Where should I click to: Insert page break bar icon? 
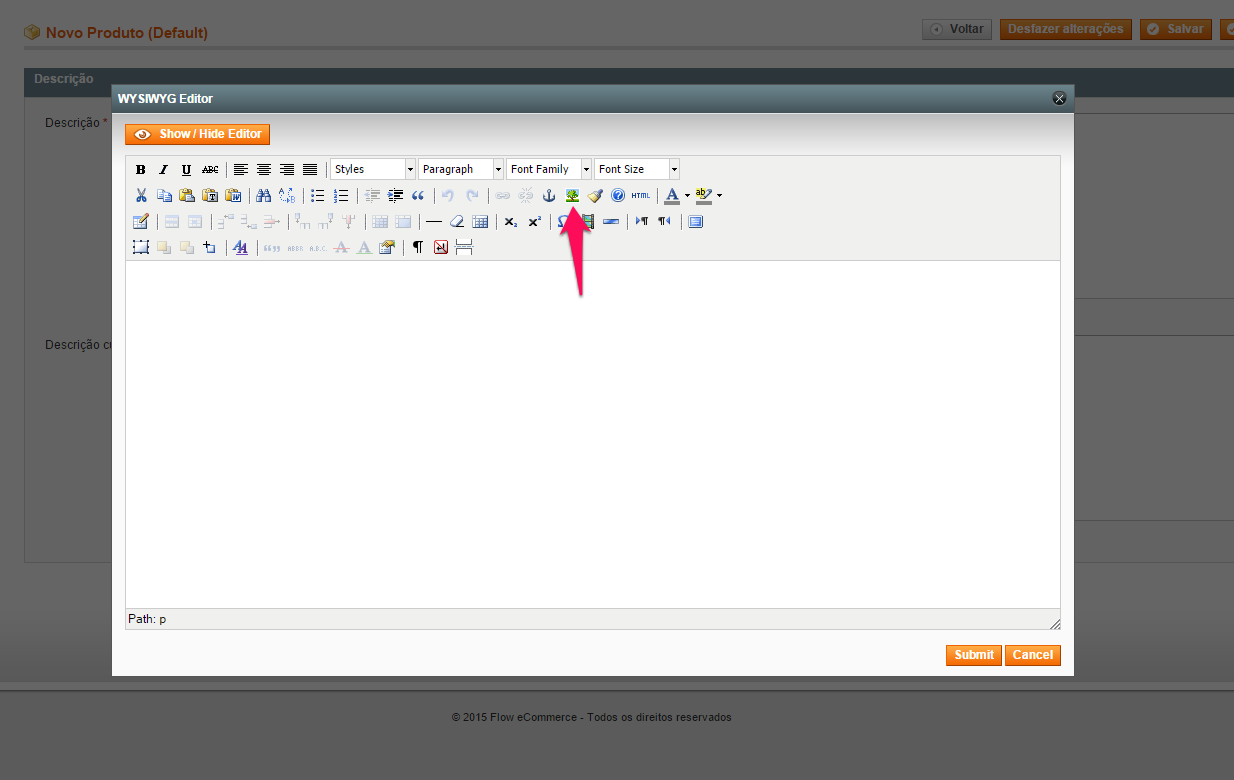pos(611,221)
